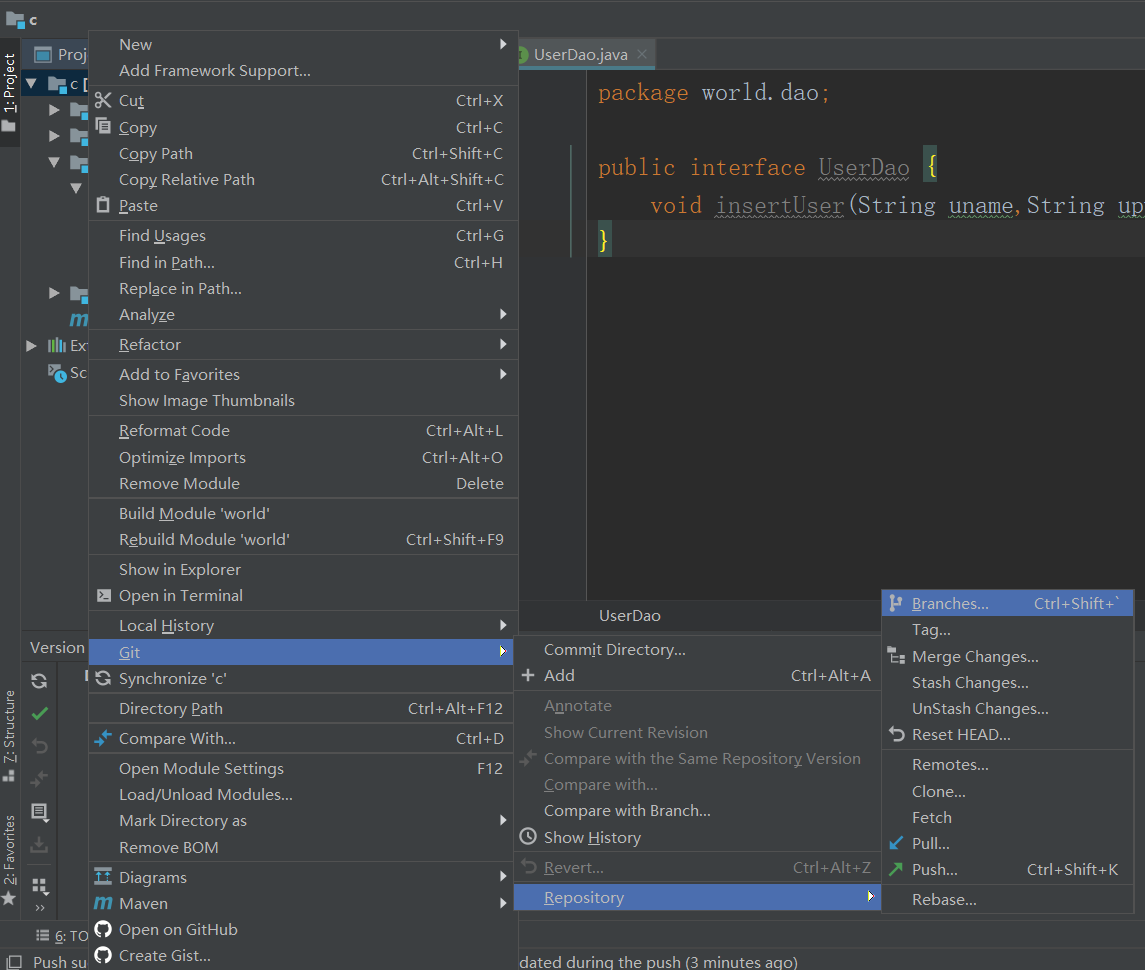Click the green checkmark commit icon
The width and height of the screenshot is (1145, 970).
point(40,713)
